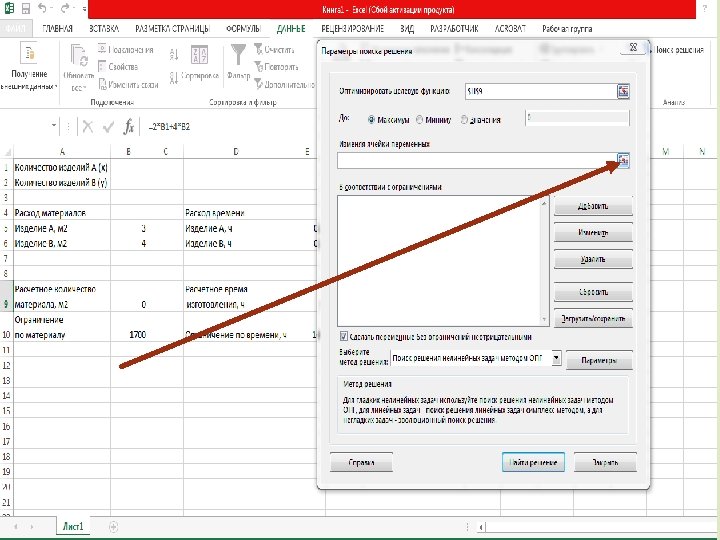Screen dimensions: 720x540
Task: Click the Загрузить/сохранить button
Action: point(593,319)
